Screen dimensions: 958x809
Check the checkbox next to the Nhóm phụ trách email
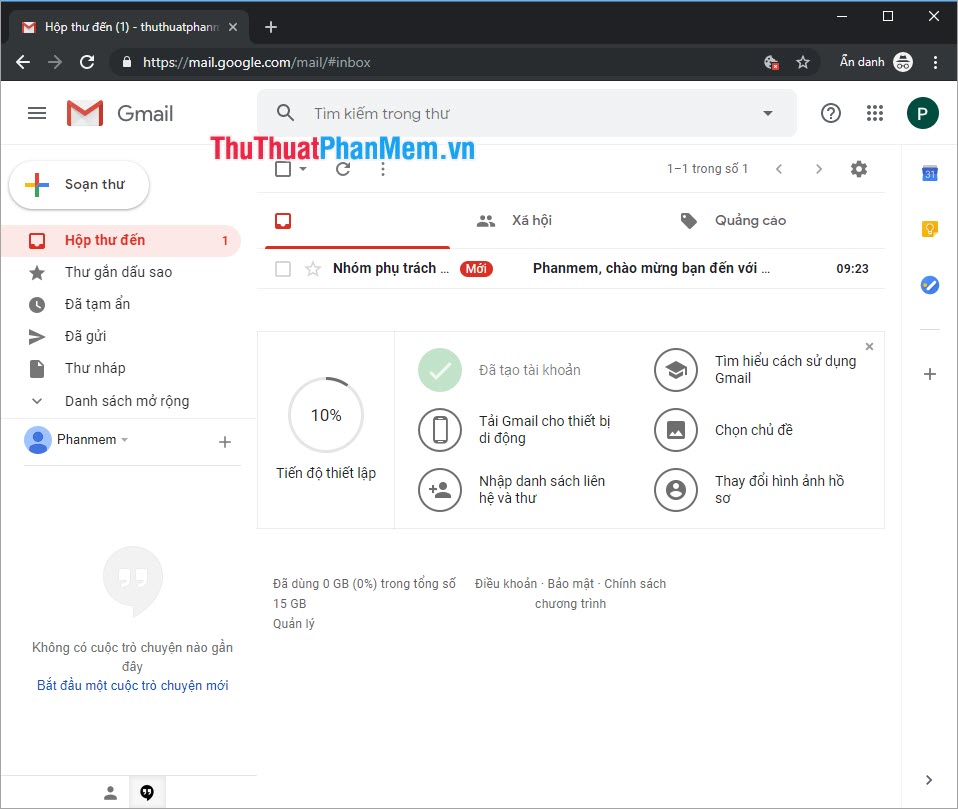click(283, 268)
